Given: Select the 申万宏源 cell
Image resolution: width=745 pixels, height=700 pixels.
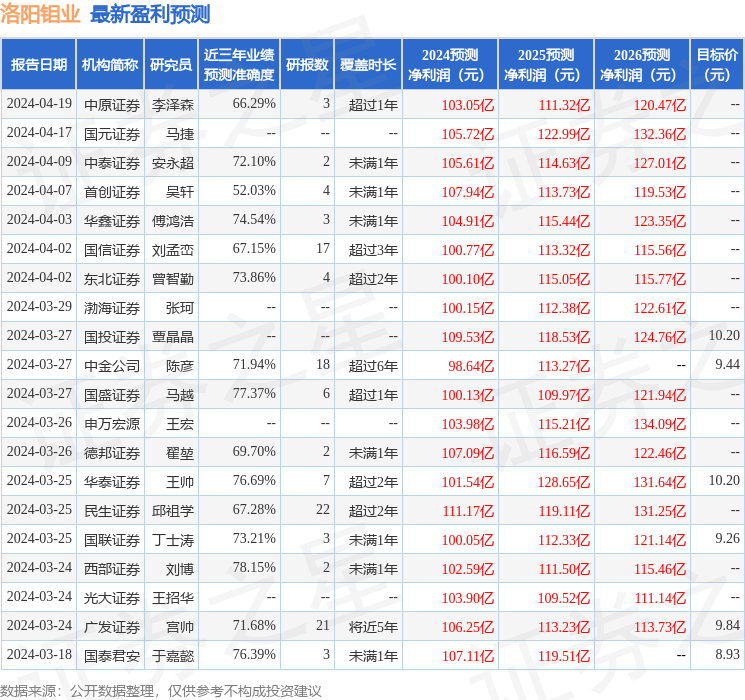Looking at the screenshot, I should click(112, 424).
